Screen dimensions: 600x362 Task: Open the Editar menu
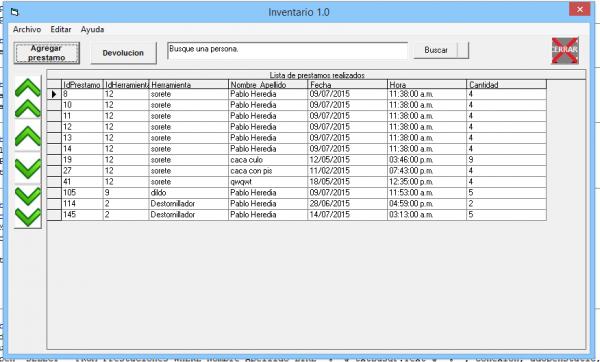pos(61,29)
